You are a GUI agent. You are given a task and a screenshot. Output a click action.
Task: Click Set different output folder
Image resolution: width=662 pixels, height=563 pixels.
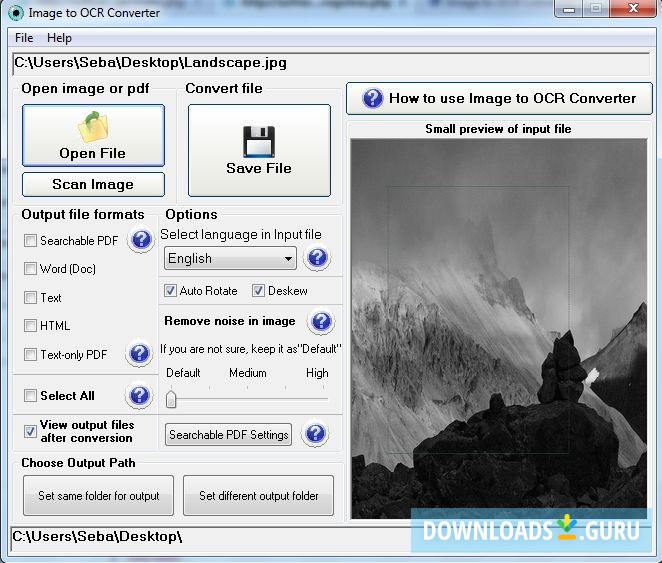[258, 495]
